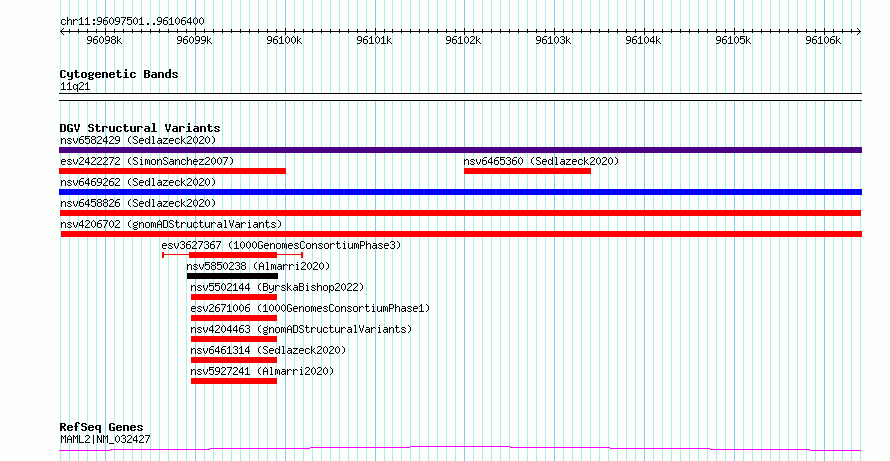Click the red esv2422272 variant bar
Screen dimensions: 890x461
click(173, 171)
